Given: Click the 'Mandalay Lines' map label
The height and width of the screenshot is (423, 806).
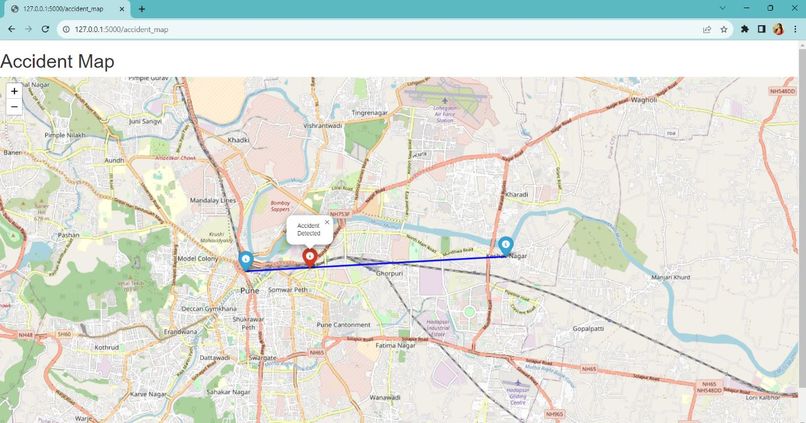Looking at the screenshot, I should tap(213, 200).
